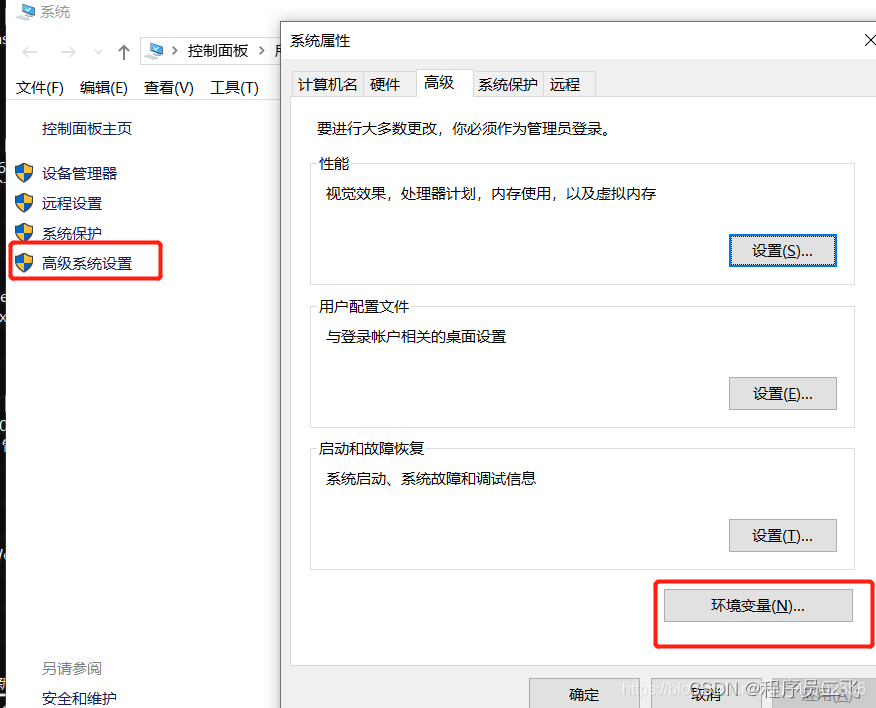Image resolution: width=876 pixels, height=708 pixels.
Task: Switch to the 系统保护 tab in dialog
Action: 508,84
